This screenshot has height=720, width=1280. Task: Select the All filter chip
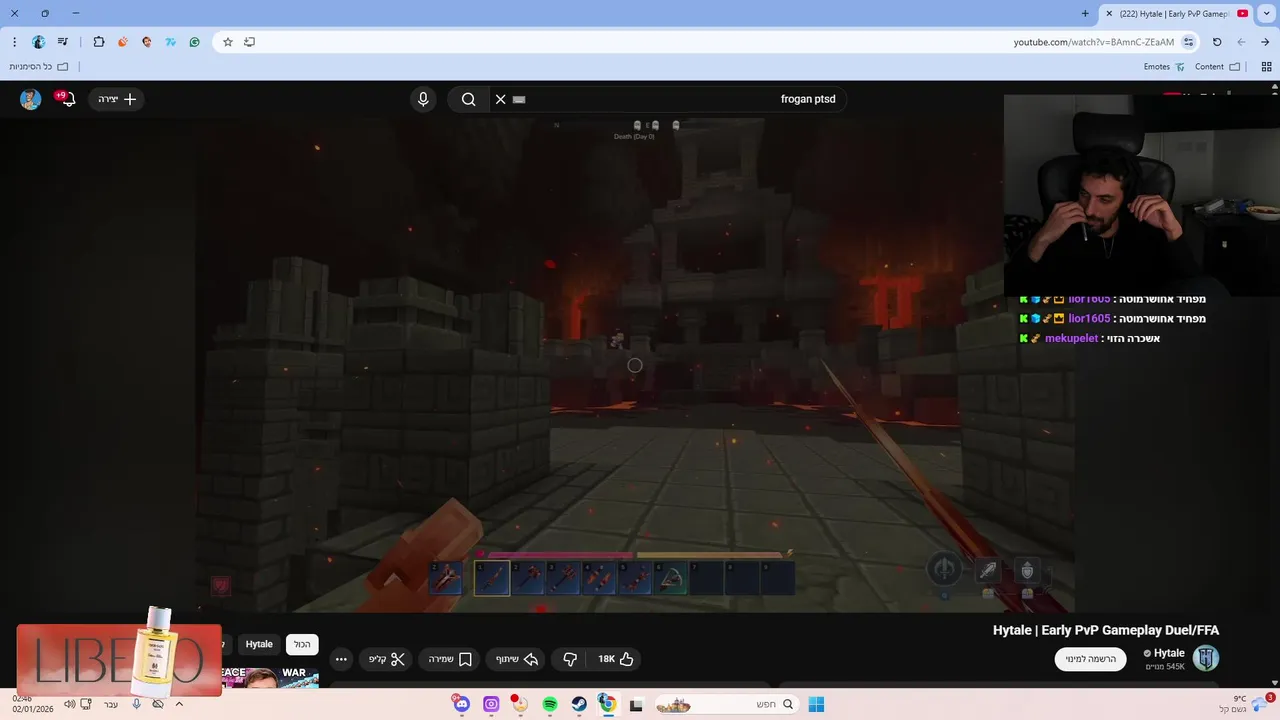point(302,644)
